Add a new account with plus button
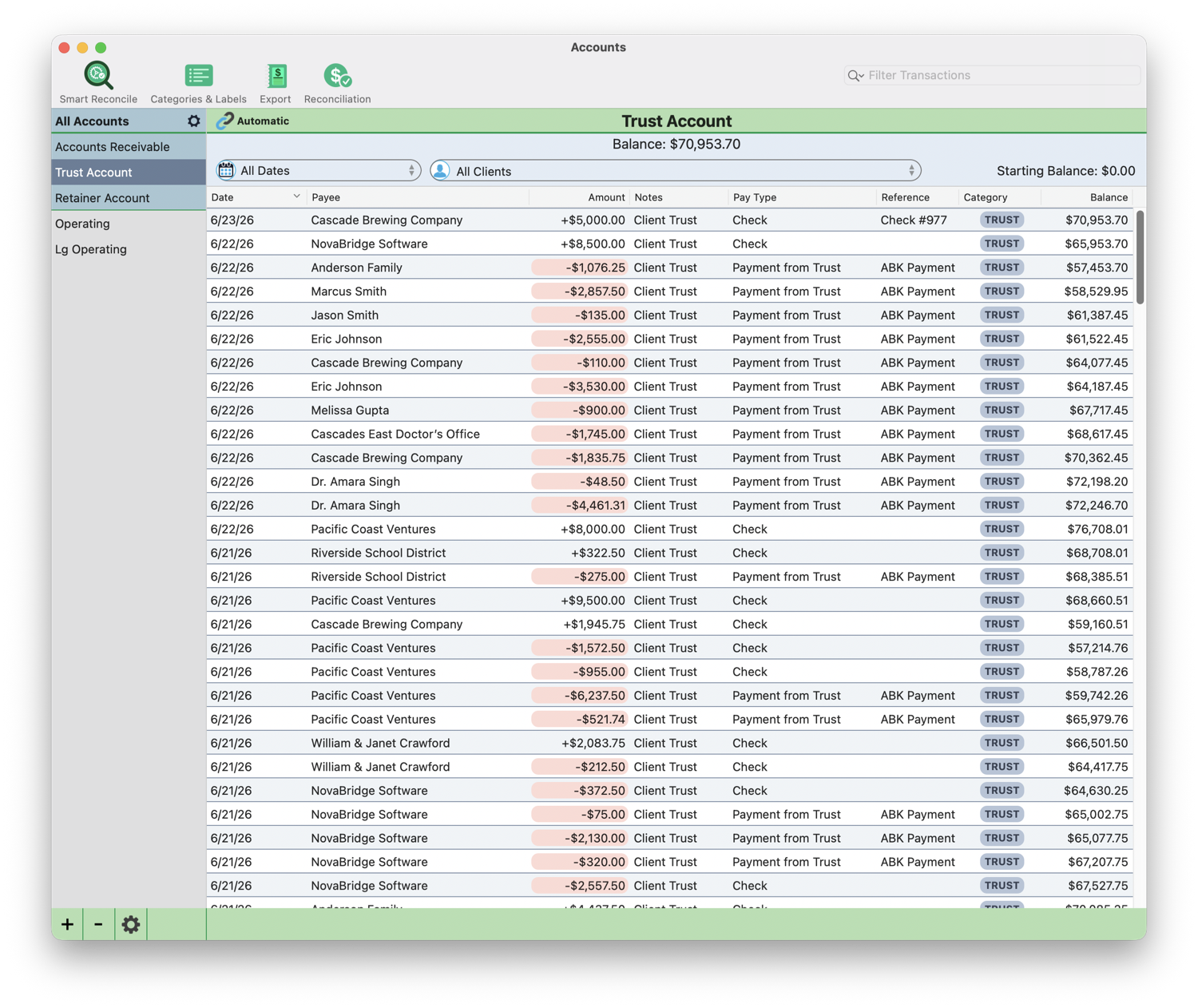Image resolution: width=1198 pixels, height=1008 pixels. click(67, 924)
